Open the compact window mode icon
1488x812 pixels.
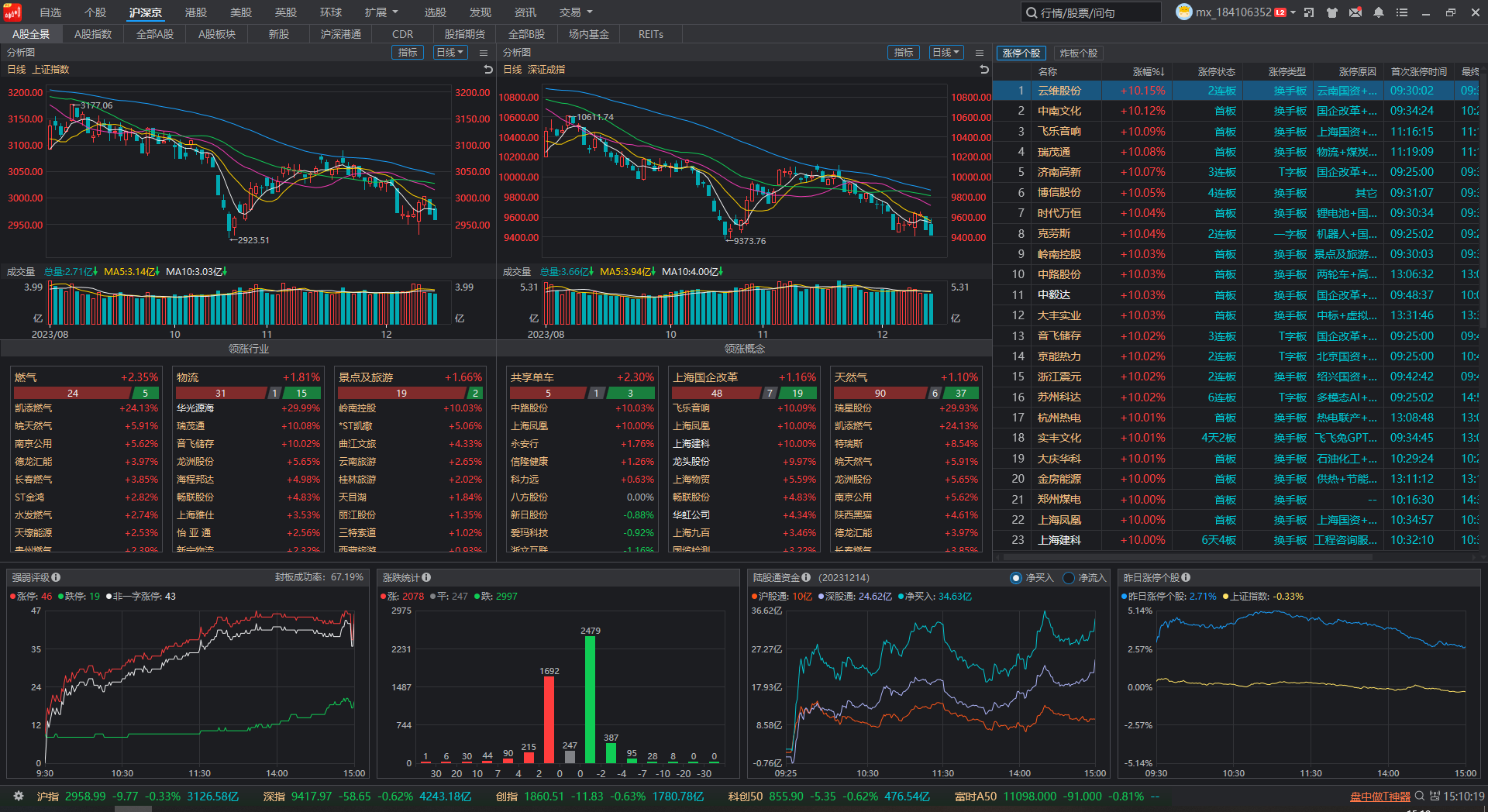1309,12
